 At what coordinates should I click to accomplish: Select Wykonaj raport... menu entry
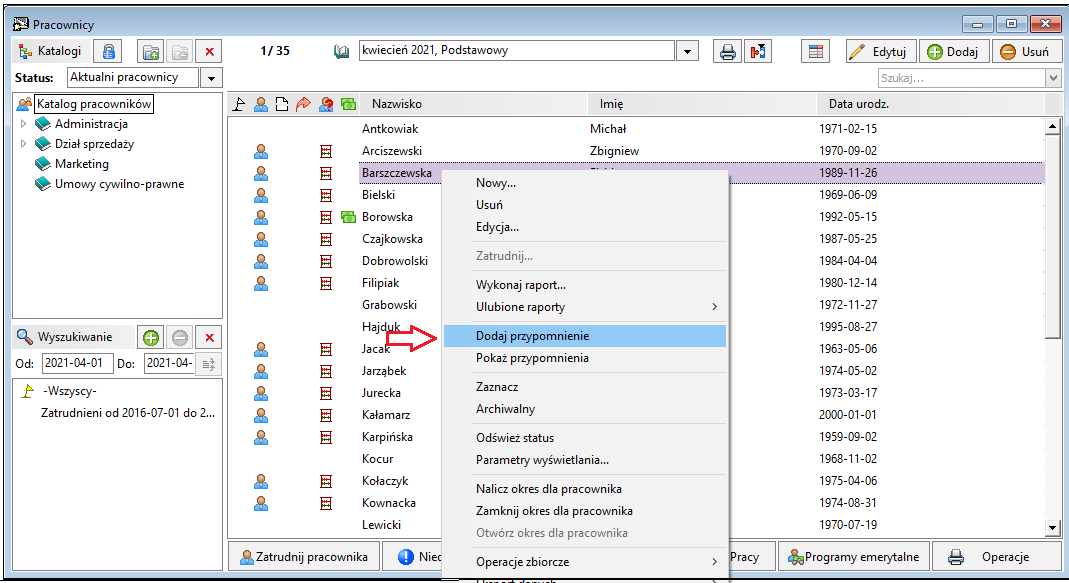(x=585, y=285)
